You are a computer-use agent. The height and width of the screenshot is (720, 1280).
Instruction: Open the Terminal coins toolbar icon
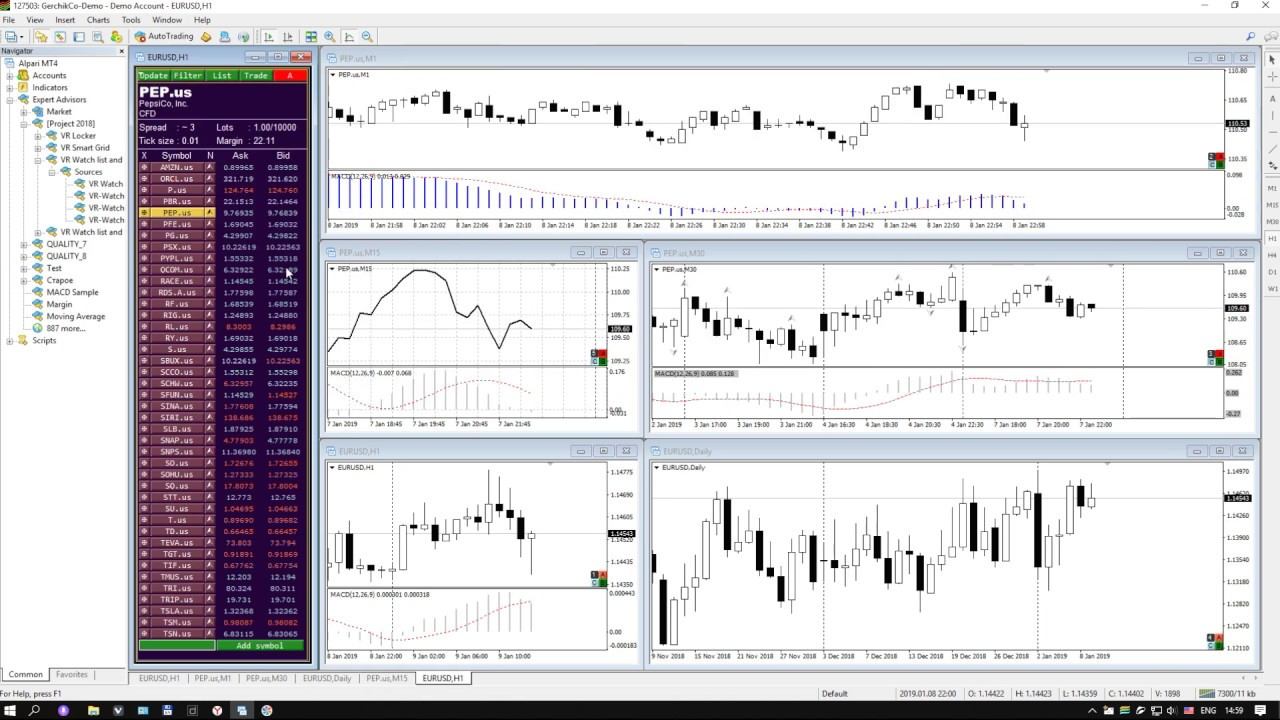(x=116, y=37)
